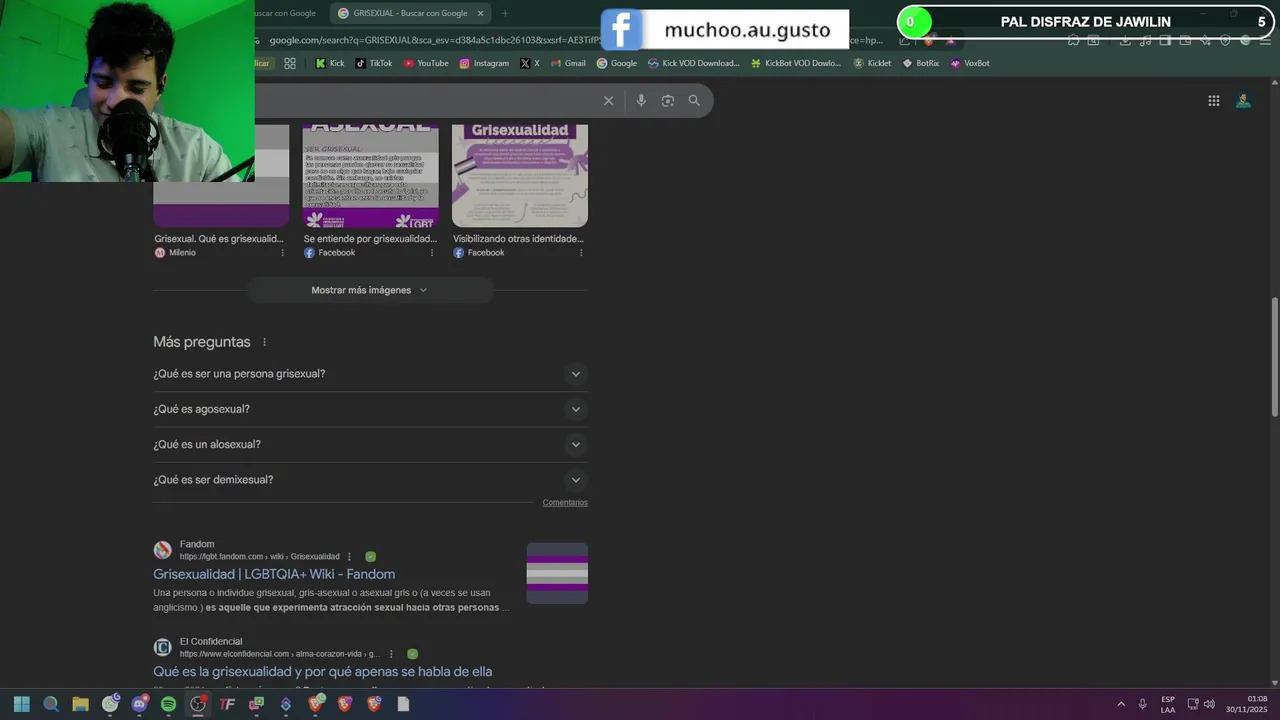Screen dimensions: 1280x720
Task: Open "Grisexual. Qué es grisexualidad" image result
Action: point(219,239)
